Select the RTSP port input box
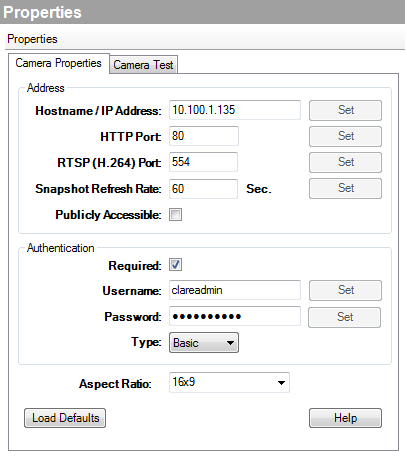407x456 pixels. [203, 162]
